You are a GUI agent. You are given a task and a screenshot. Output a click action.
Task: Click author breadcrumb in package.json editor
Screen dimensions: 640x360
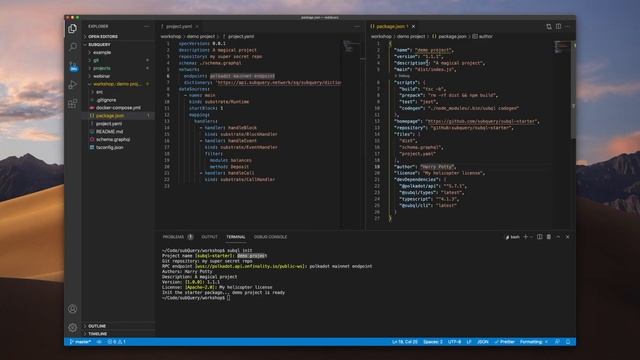(x=482, y=36)
